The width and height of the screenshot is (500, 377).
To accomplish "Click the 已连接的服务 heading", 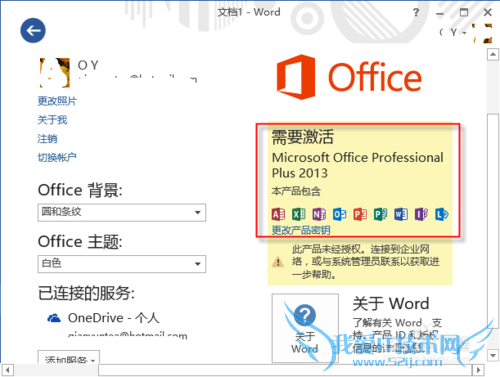I will point(86,293).
